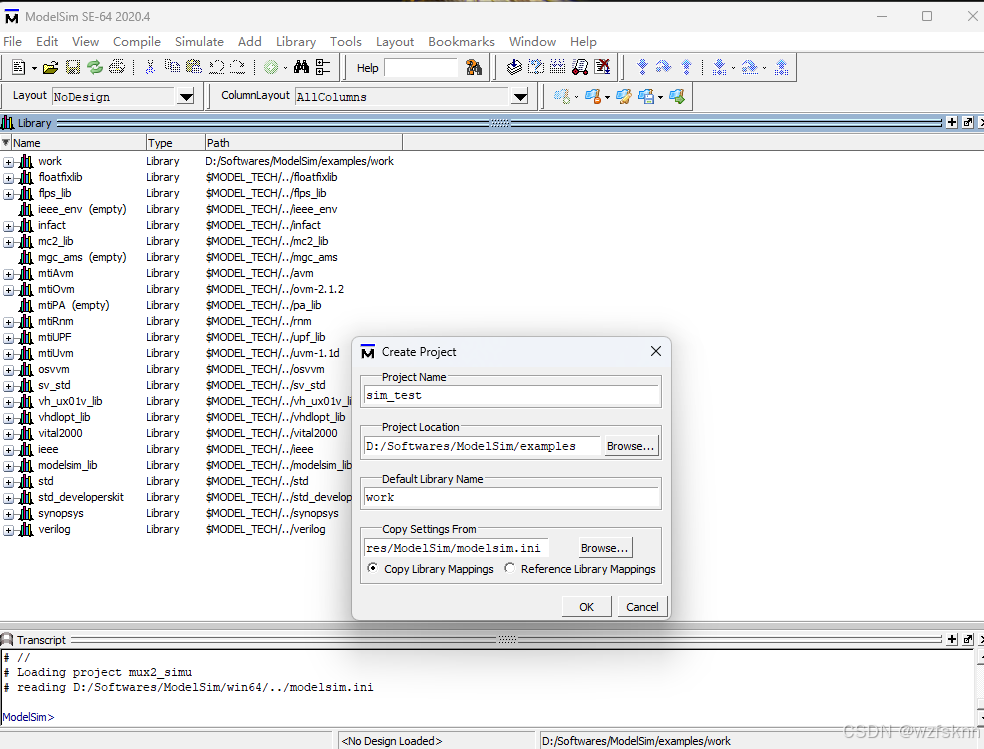Click the Cut scissors icon
The width and height of the screenshot is (984, 749).
(x=150, y=67)
